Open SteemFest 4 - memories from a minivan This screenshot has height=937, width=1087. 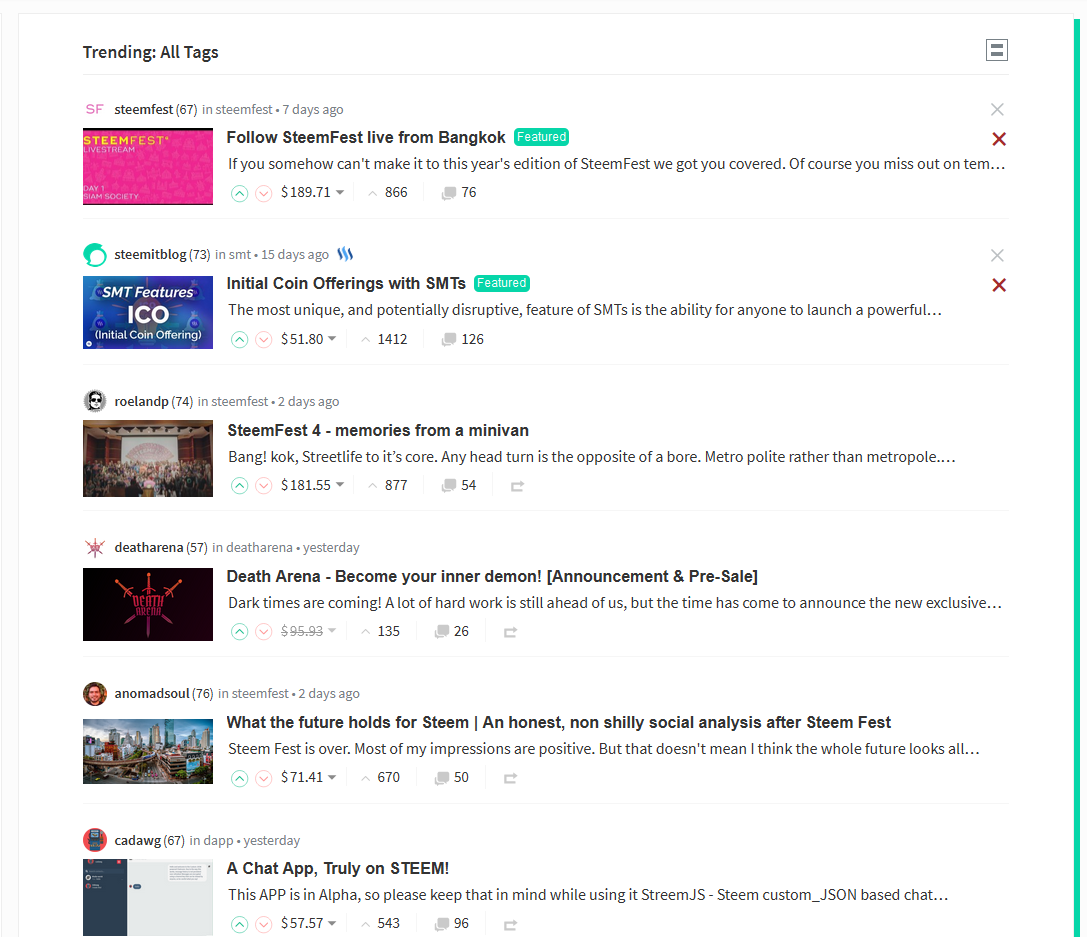pos(378,430)
